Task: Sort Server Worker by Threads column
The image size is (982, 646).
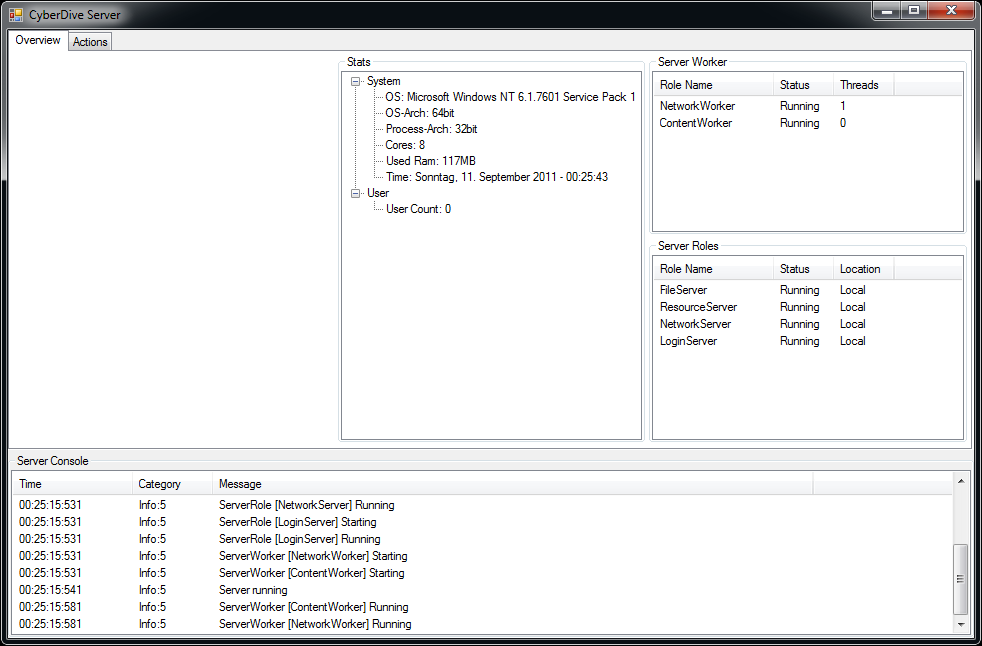Action: [859, 85]
